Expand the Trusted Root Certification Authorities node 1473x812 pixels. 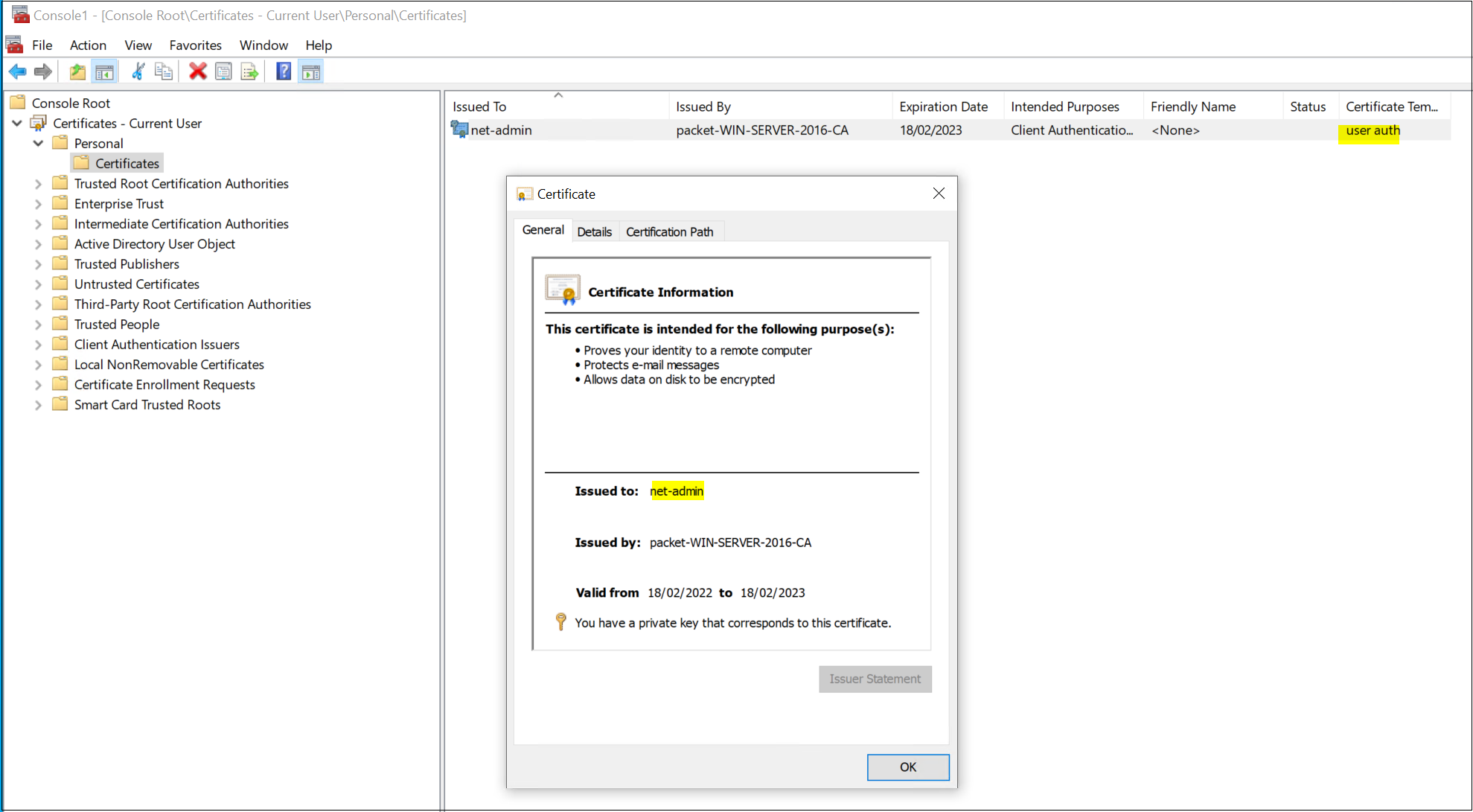38,183
